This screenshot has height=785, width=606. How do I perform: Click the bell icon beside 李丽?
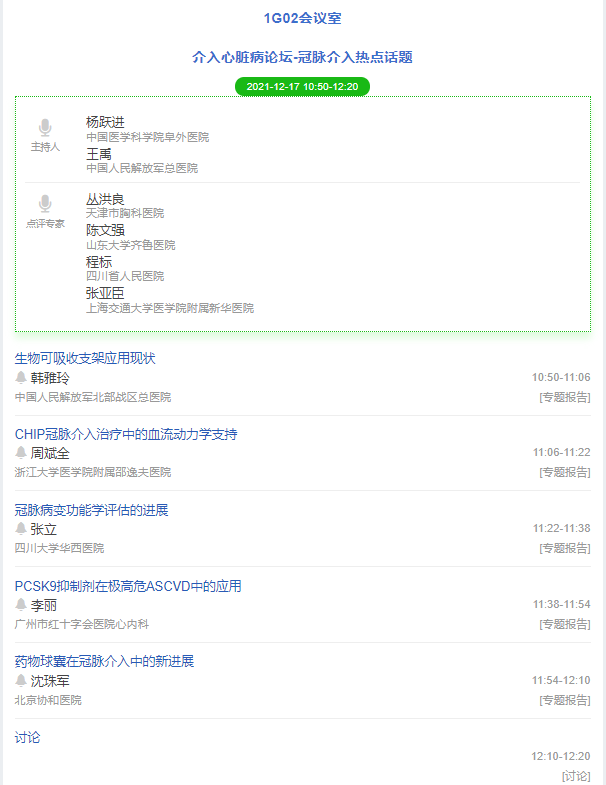[21, 604]
